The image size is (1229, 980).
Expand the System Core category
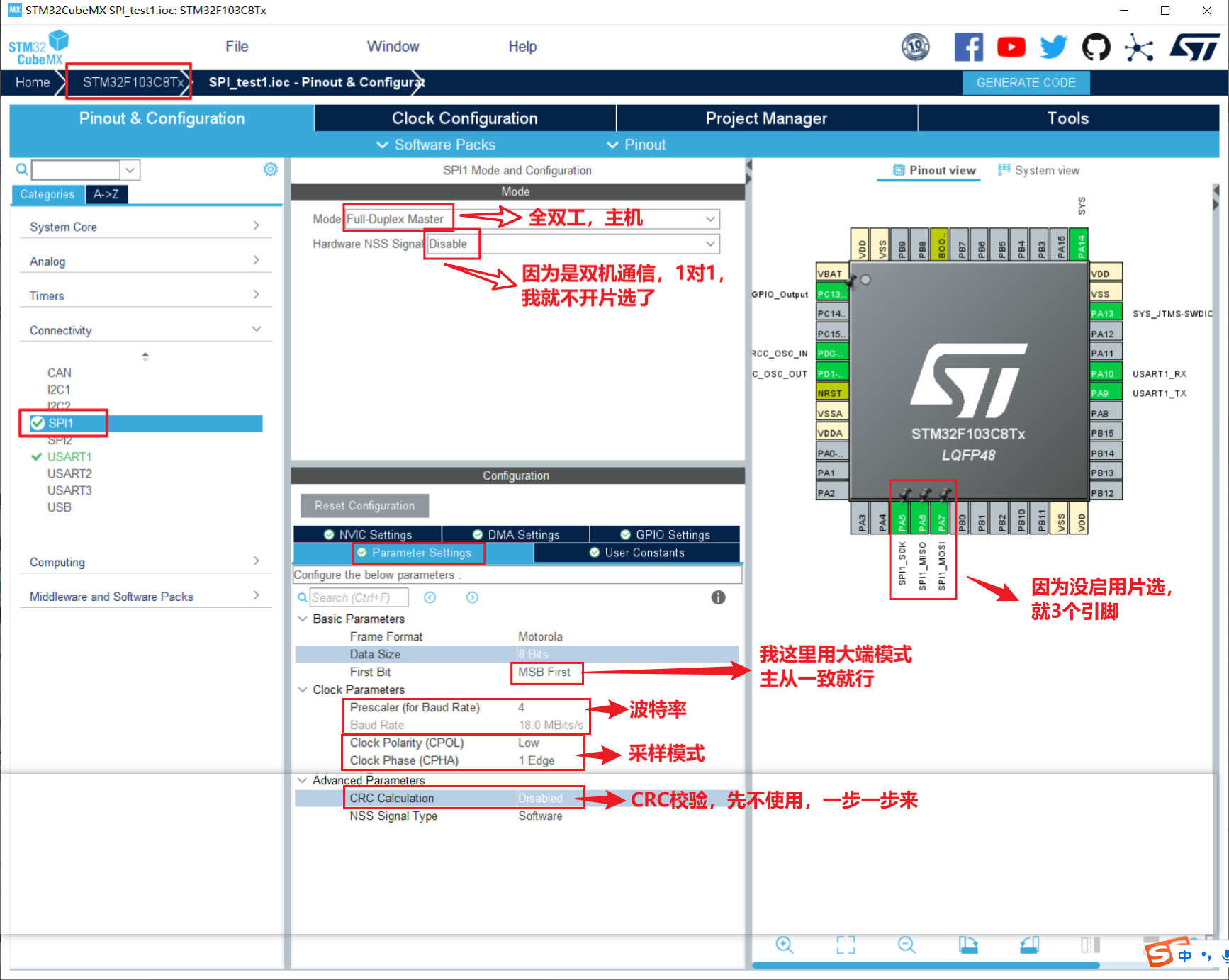pyautogui.click(x=146, y=227)
